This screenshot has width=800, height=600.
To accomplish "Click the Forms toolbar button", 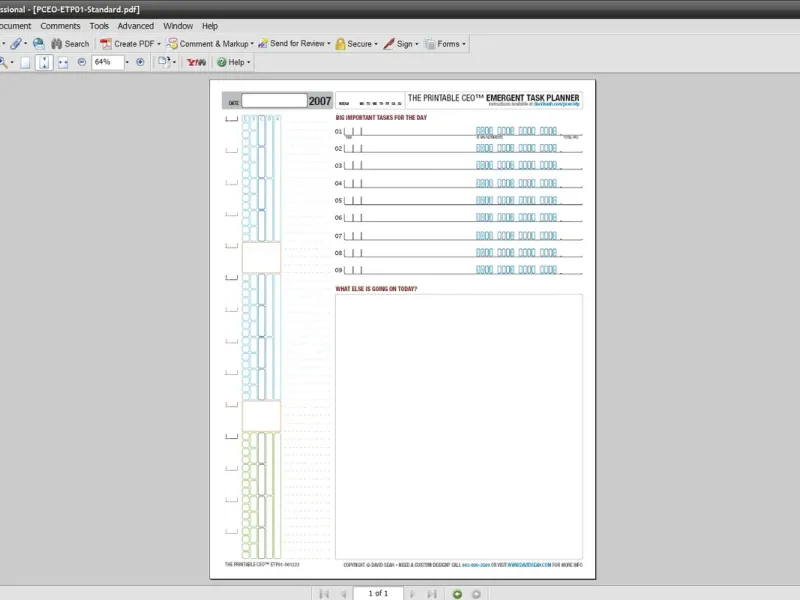I will click(442, 44).
